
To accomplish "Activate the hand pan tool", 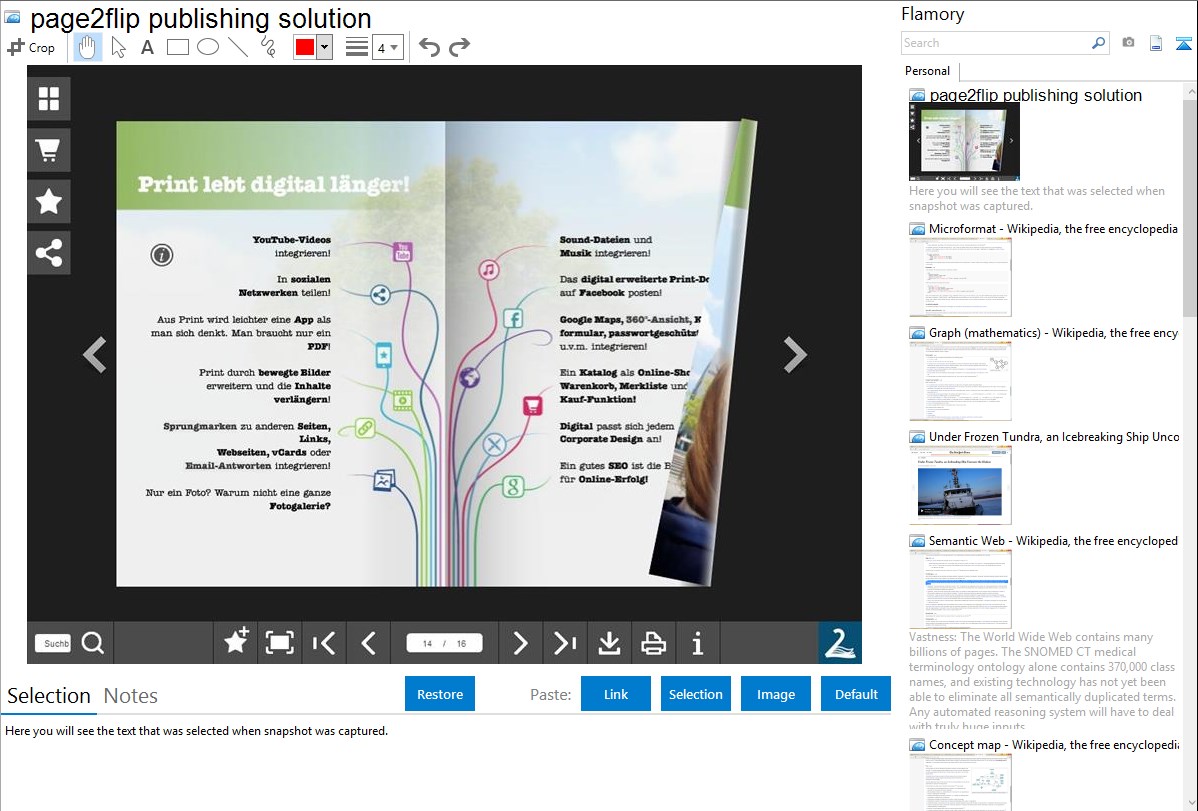I will 87,47.
